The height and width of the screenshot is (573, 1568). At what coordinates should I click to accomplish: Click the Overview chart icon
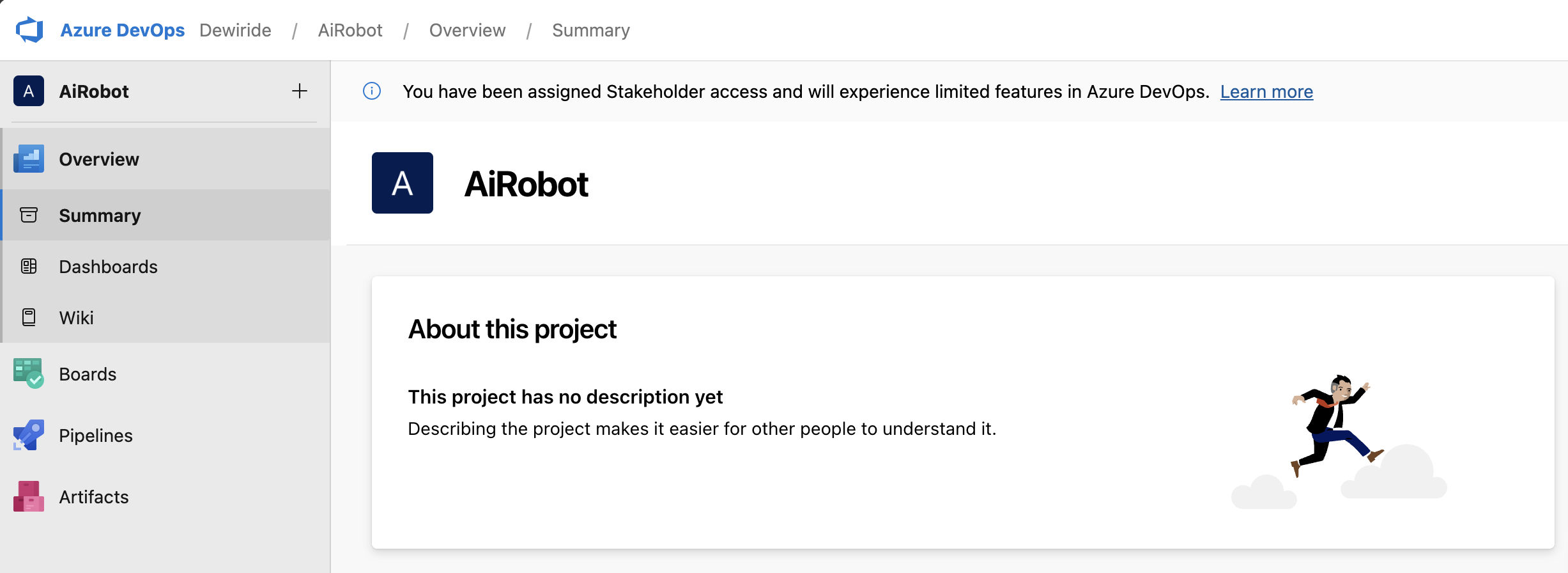[28, 159]
